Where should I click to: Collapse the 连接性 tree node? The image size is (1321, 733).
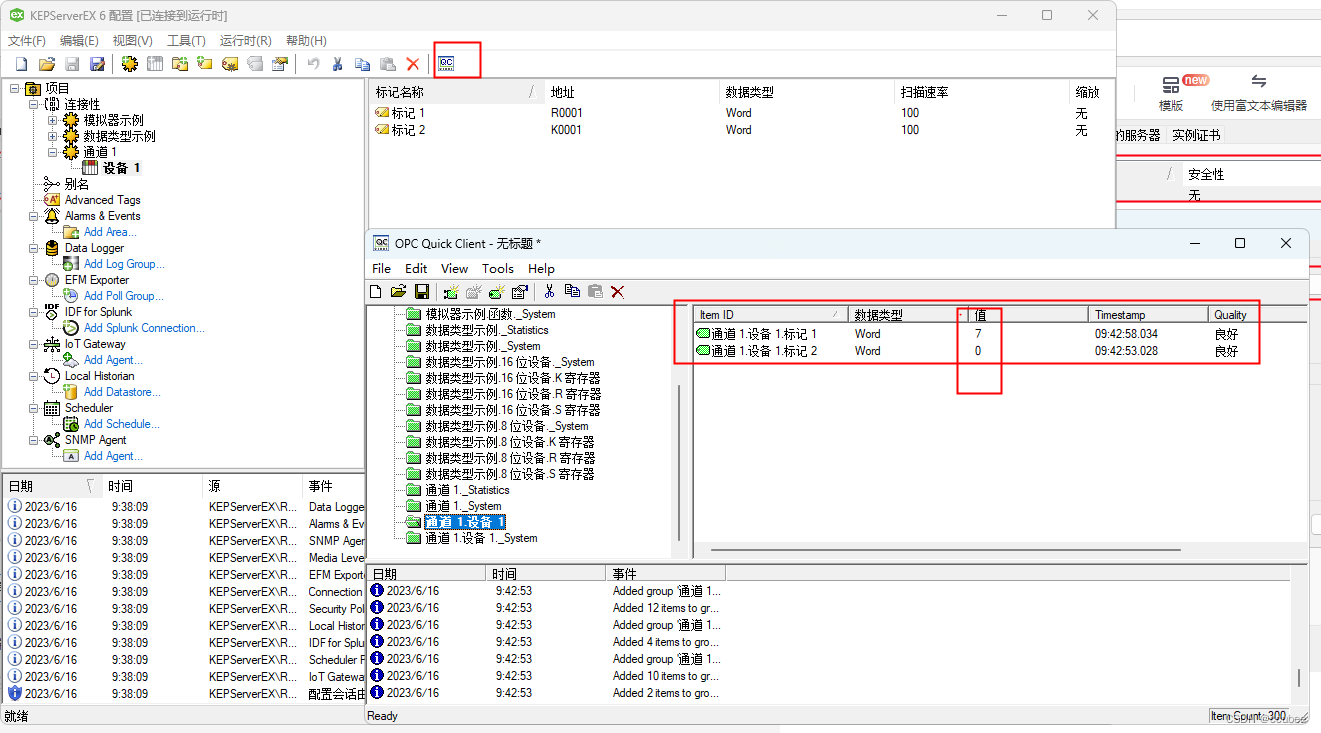(x=34, y=104)
